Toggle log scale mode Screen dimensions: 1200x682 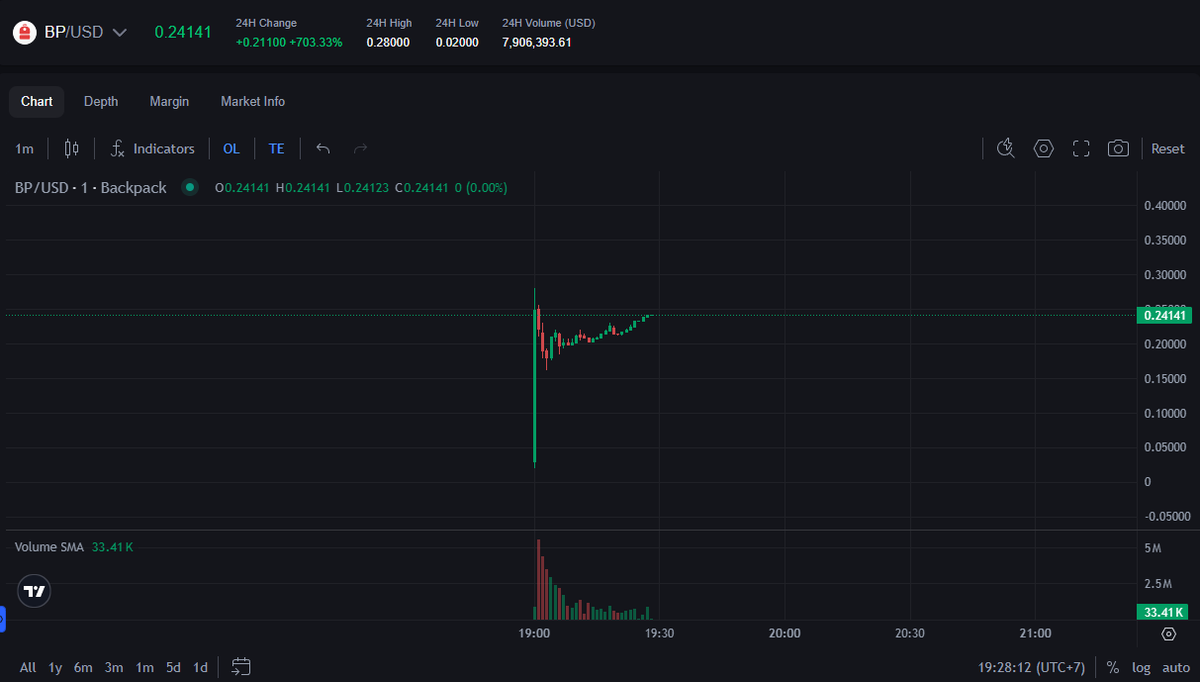[1141, 667]
